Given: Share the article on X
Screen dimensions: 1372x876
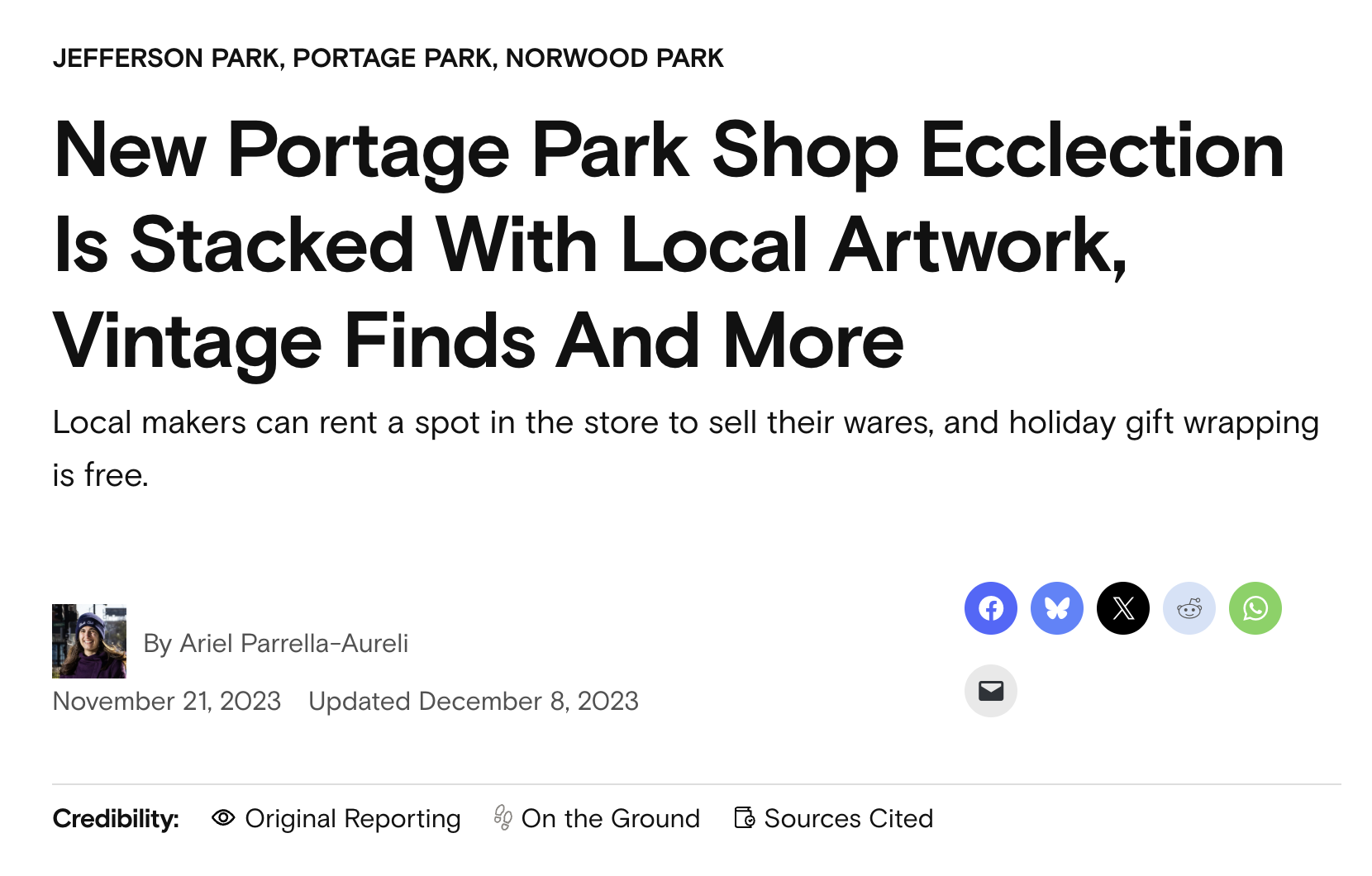Looking at the screenshot, I should click(x=1122, y=608).
